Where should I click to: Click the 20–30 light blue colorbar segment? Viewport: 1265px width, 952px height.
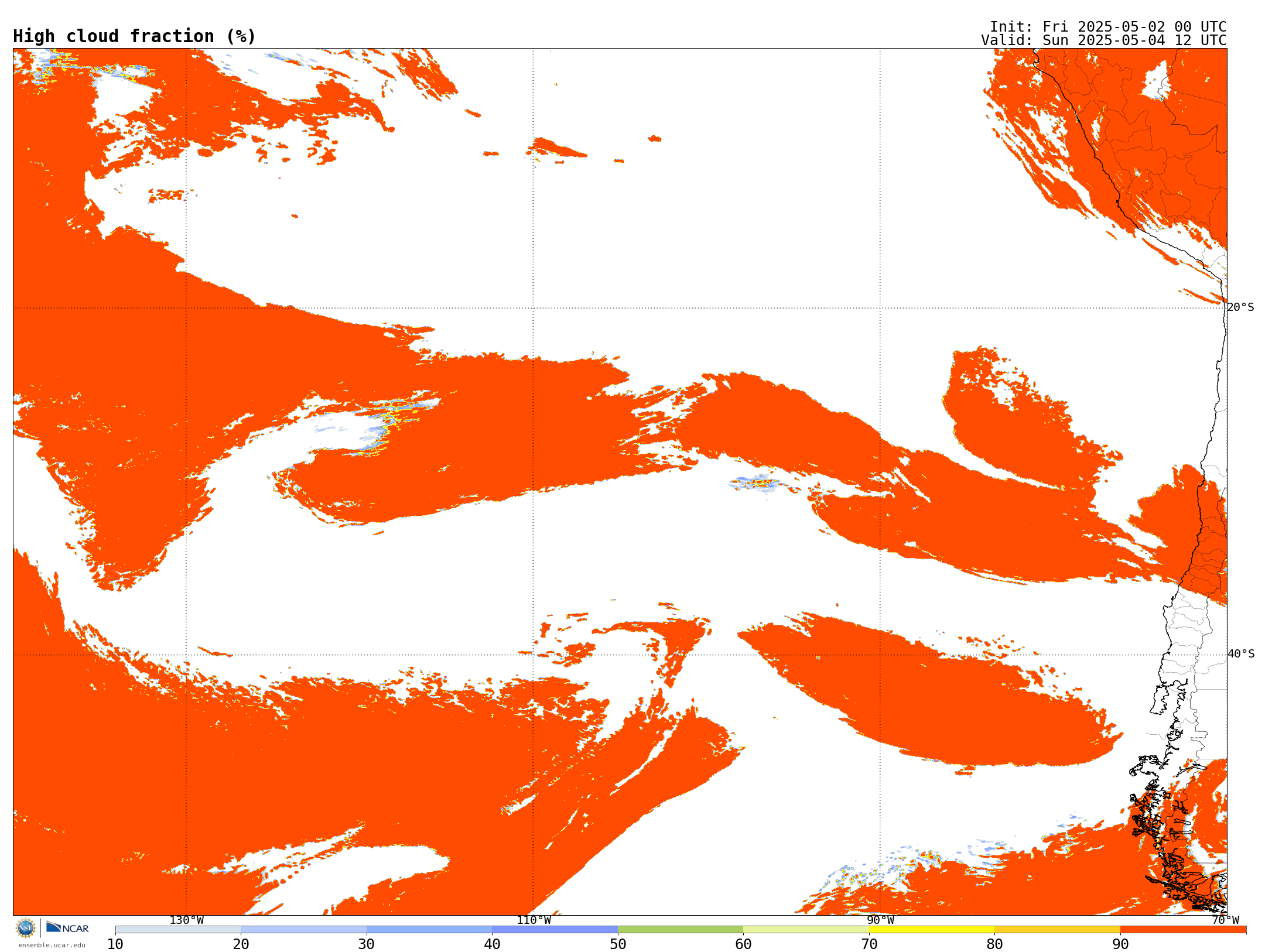[x=303, y=930]
